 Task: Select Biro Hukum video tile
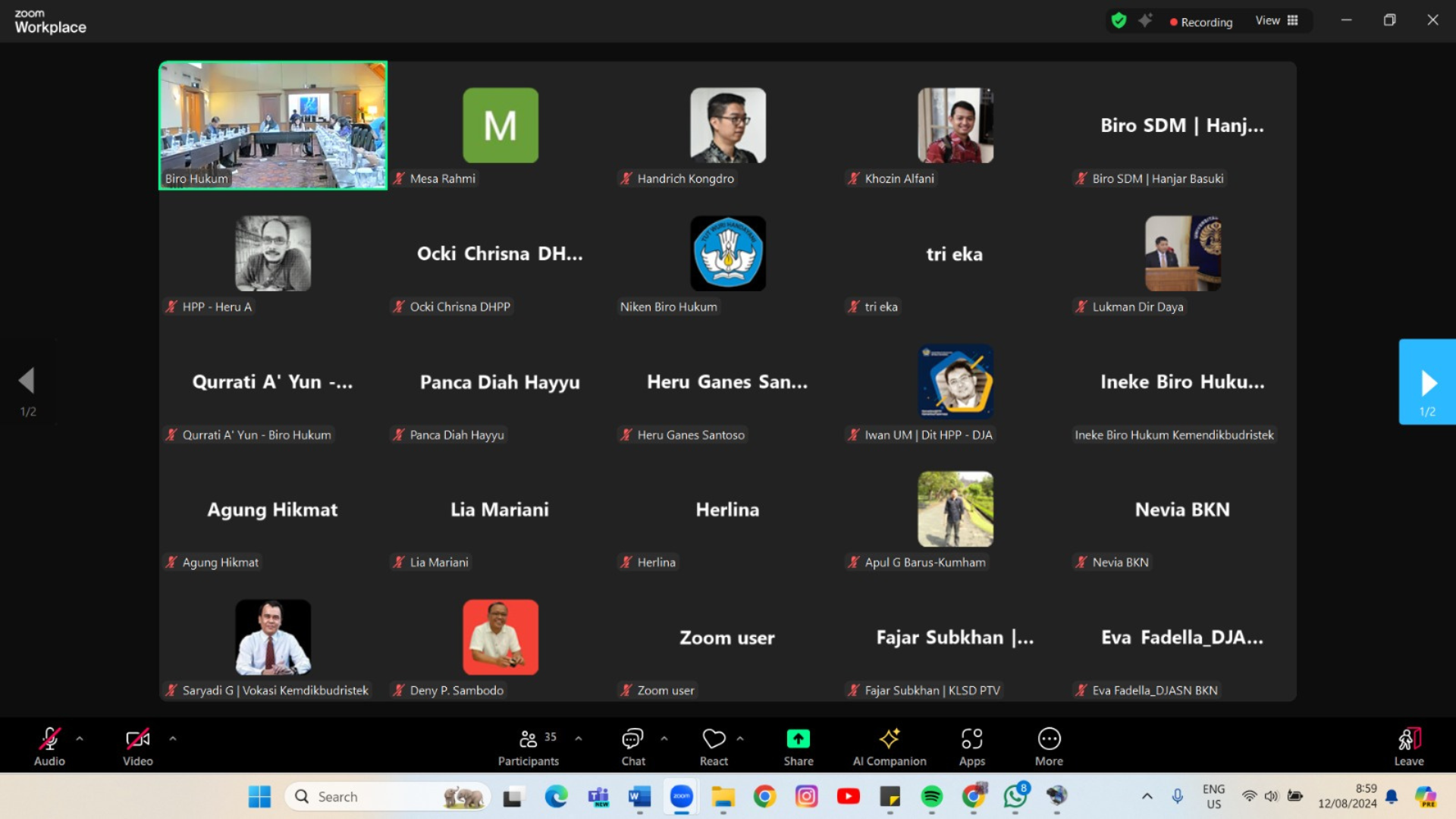click(x=273, y=125)
